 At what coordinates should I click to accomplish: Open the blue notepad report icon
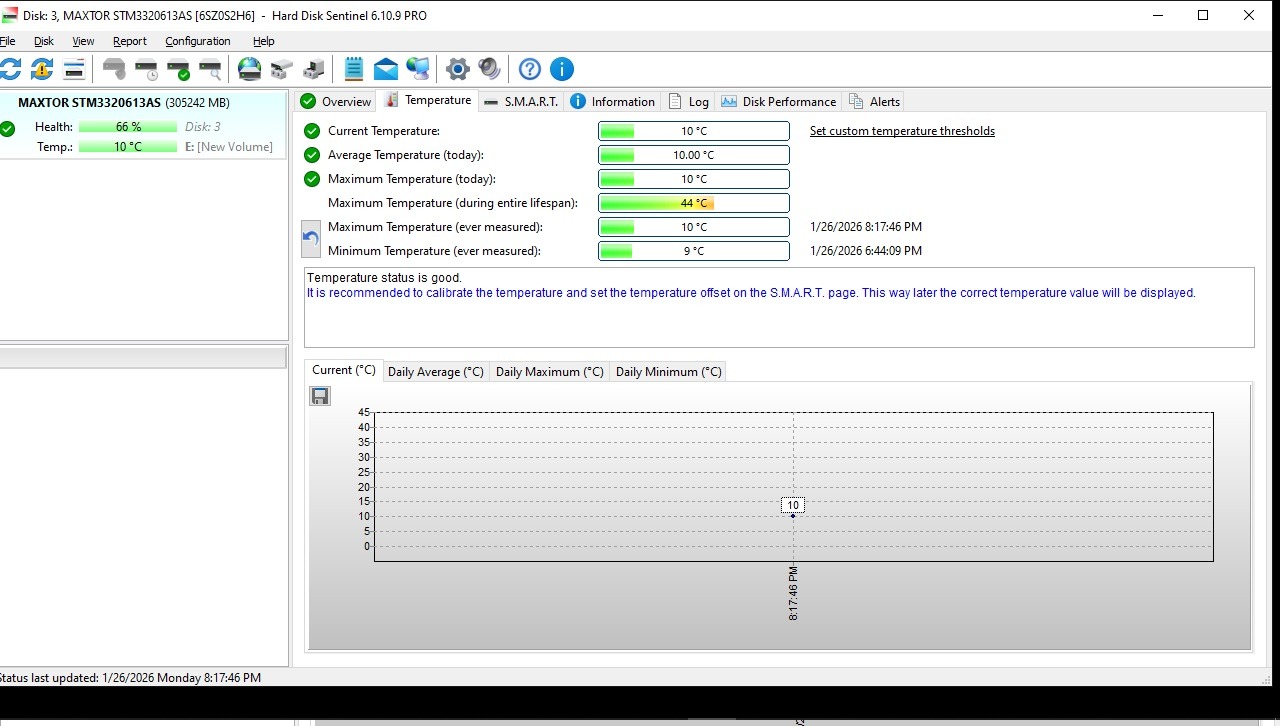click(x=353, y=69)
